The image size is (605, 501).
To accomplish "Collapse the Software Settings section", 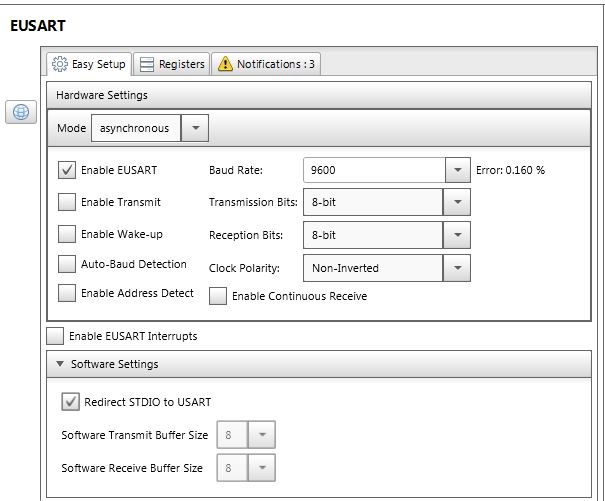I will 61,364.
